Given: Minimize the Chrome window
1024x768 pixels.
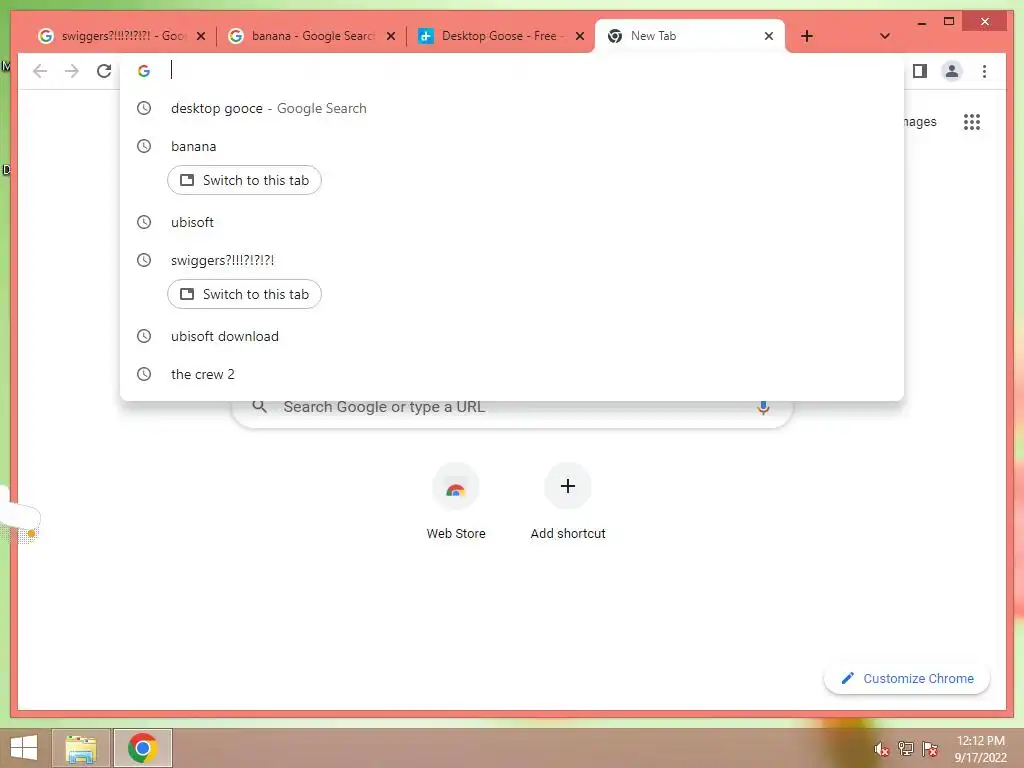Looking at the screenshot, I should coord(921,22).
